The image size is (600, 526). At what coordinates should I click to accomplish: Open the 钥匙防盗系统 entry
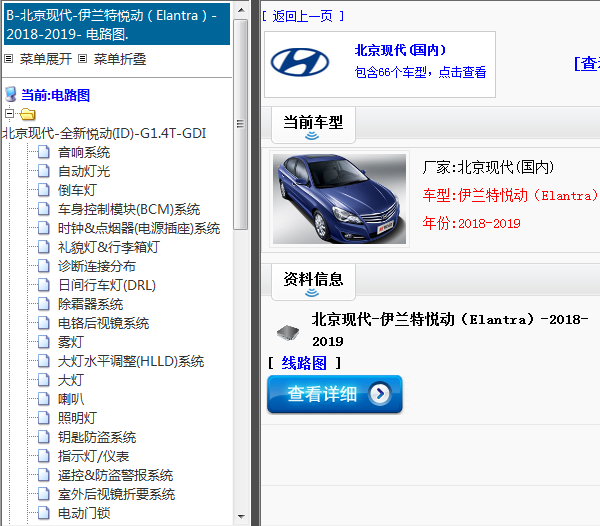click(97, 437)
